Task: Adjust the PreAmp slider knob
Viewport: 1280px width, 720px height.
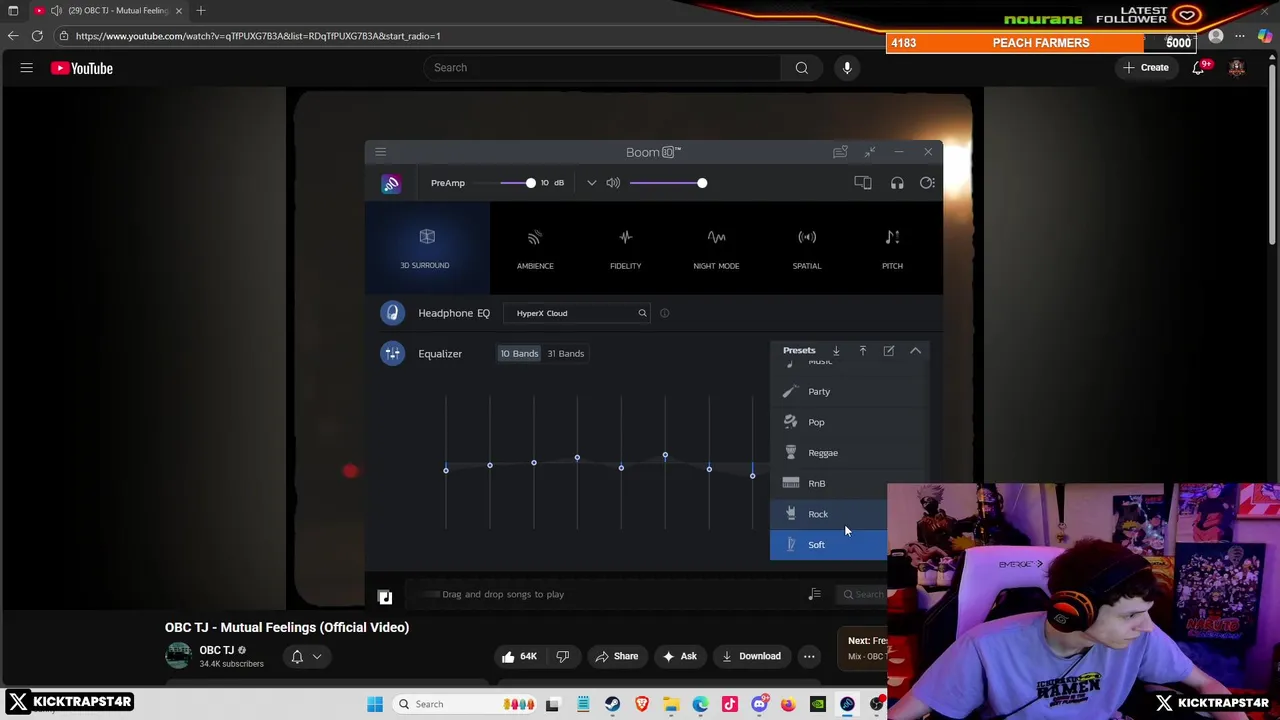Action: click(530, 183)
